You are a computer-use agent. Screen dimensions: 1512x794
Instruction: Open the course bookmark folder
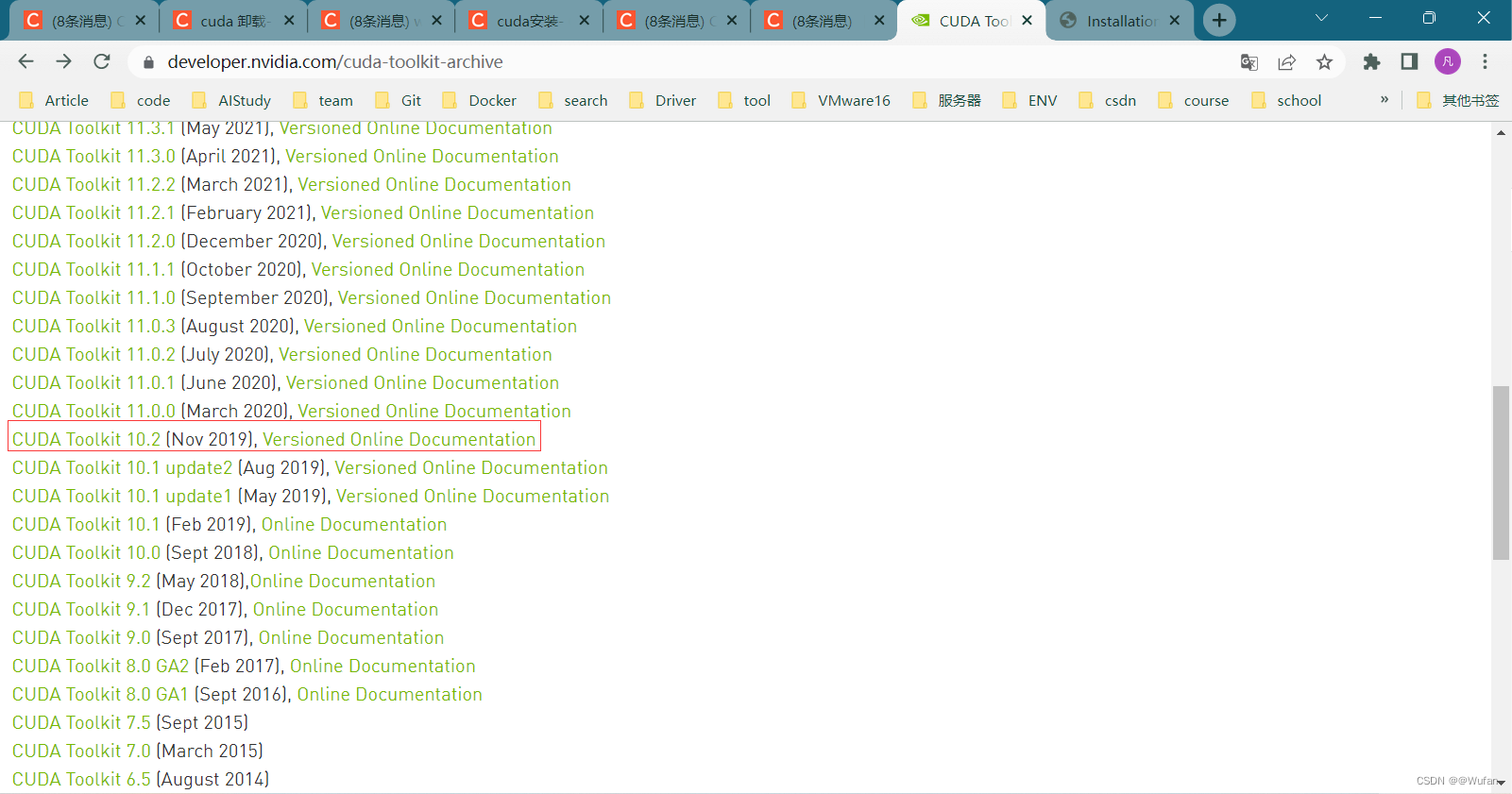tap(1194, 100)
